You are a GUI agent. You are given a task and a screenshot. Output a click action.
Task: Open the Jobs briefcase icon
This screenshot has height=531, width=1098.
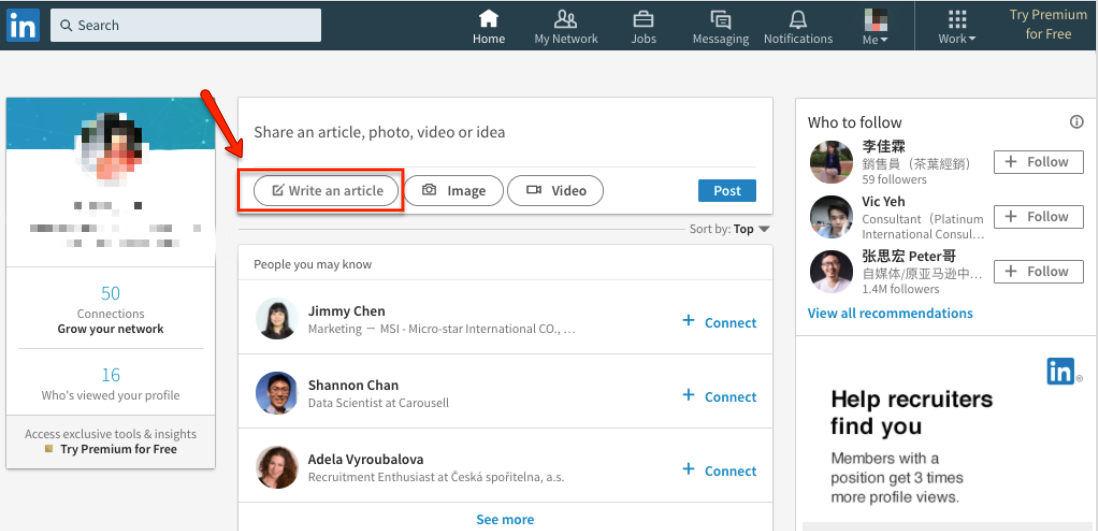click(x=643, y=19)
